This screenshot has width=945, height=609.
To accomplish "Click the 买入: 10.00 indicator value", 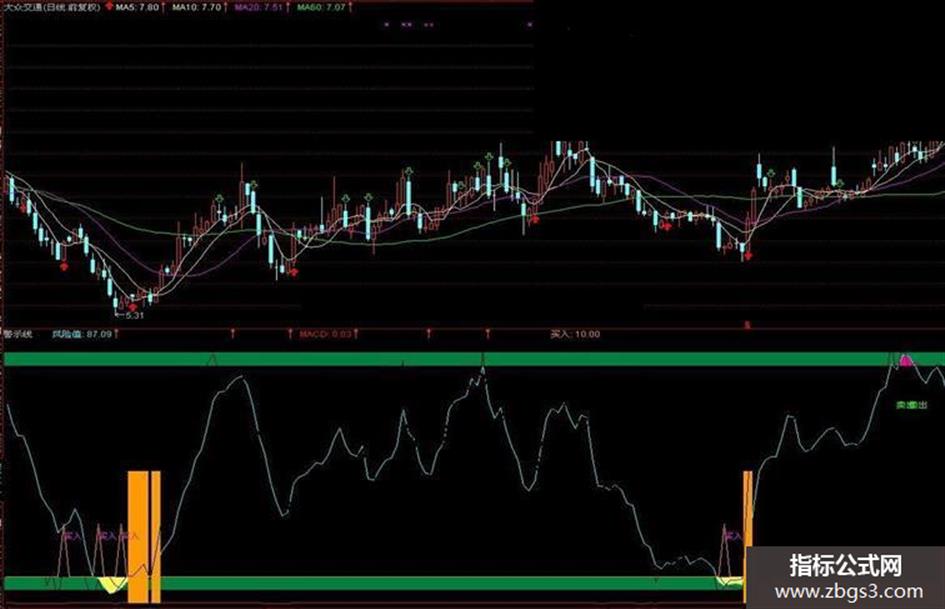I will pos(575,333).
